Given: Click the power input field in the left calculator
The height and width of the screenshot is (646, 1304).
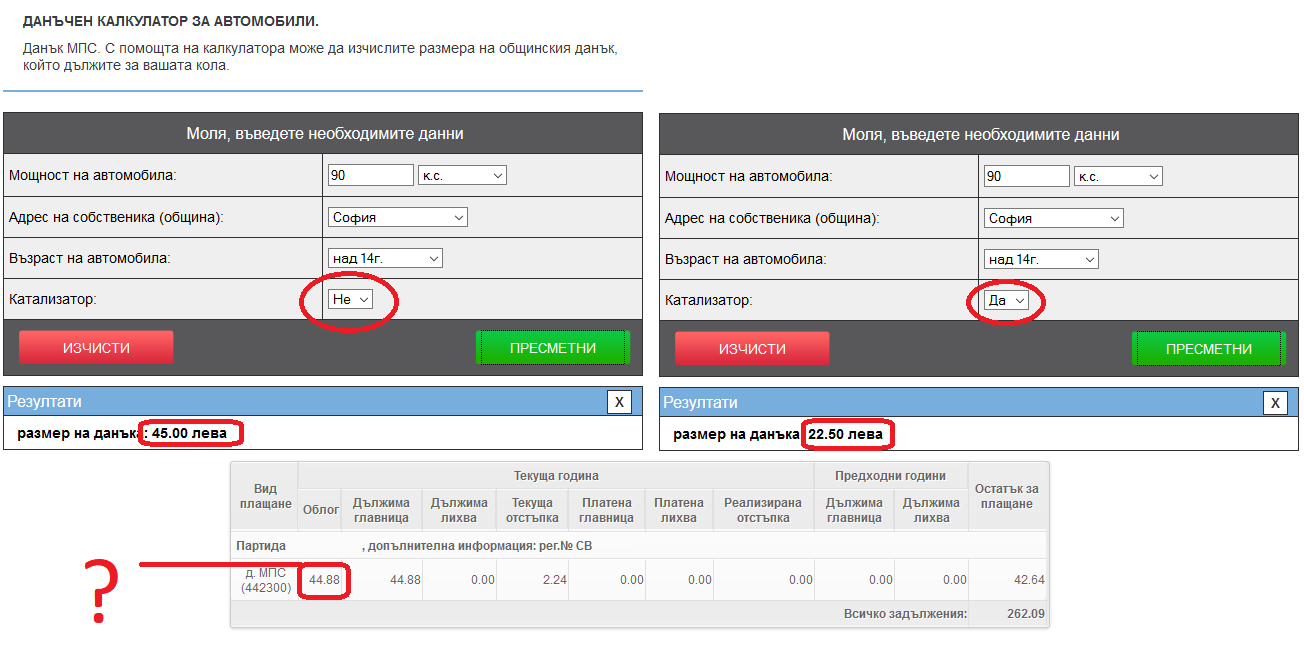Looking at the screenshot, I should 370,176.
